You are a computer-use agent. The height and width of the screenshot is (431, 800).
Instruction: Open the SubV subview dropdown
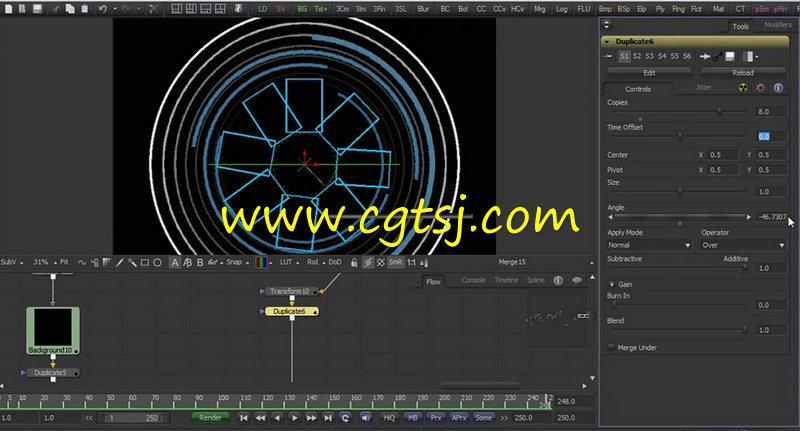click(11, 262)
